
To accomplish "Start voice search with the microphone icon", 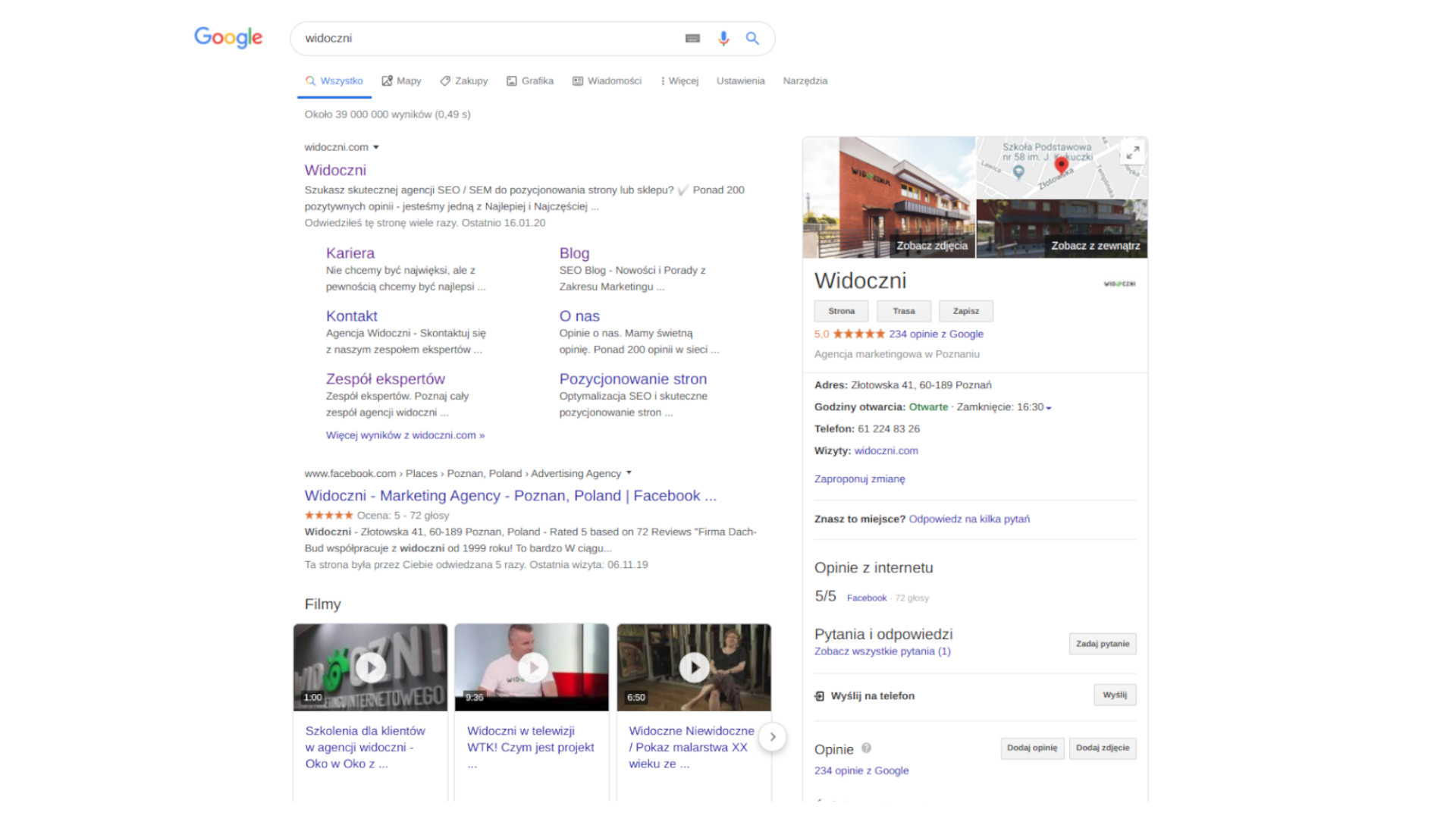I will tap(723, 38).
